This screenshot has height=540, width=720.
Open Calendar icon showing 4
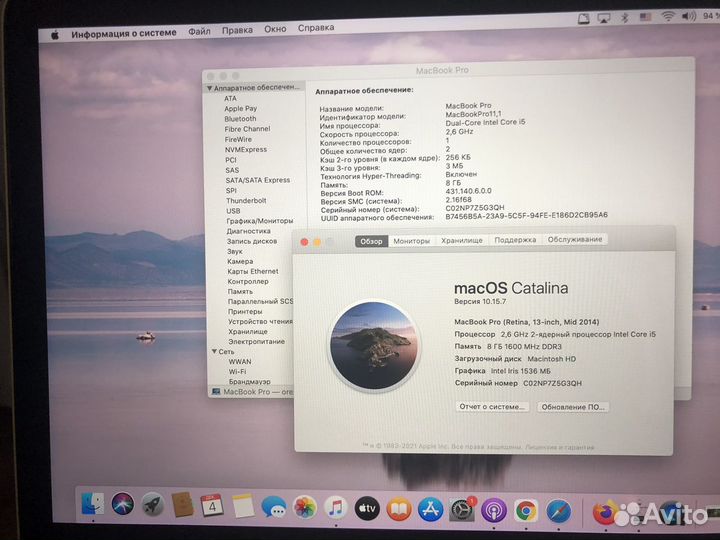pos(212,506)
